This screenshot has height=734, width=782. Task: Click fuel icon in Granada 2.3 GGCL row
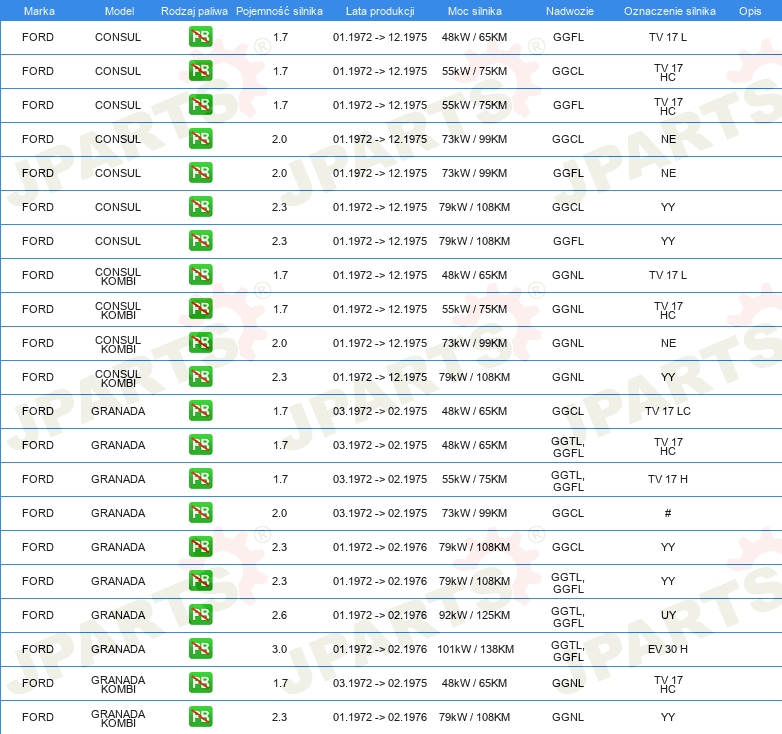tap(200, 547)
